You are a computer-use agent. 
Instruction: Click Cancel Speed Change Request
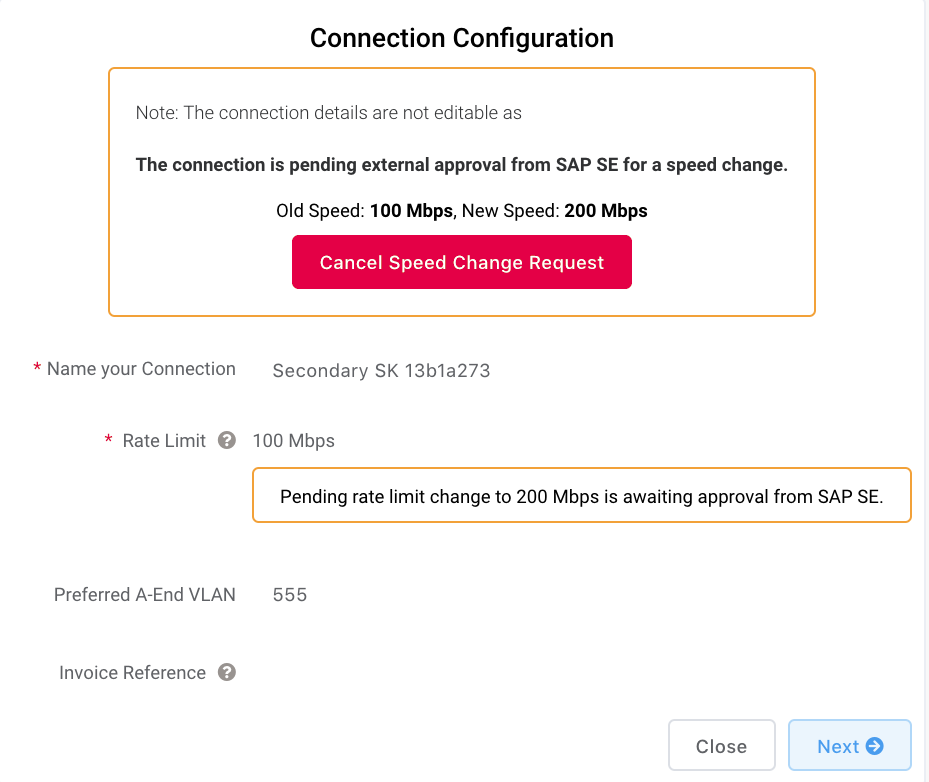pos(461,262)
